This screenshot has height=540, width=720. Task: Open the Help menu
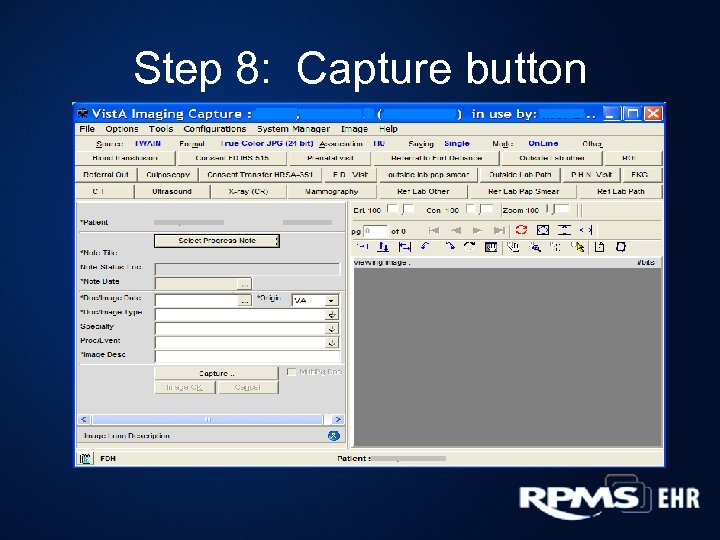click(x=388, y=129)
